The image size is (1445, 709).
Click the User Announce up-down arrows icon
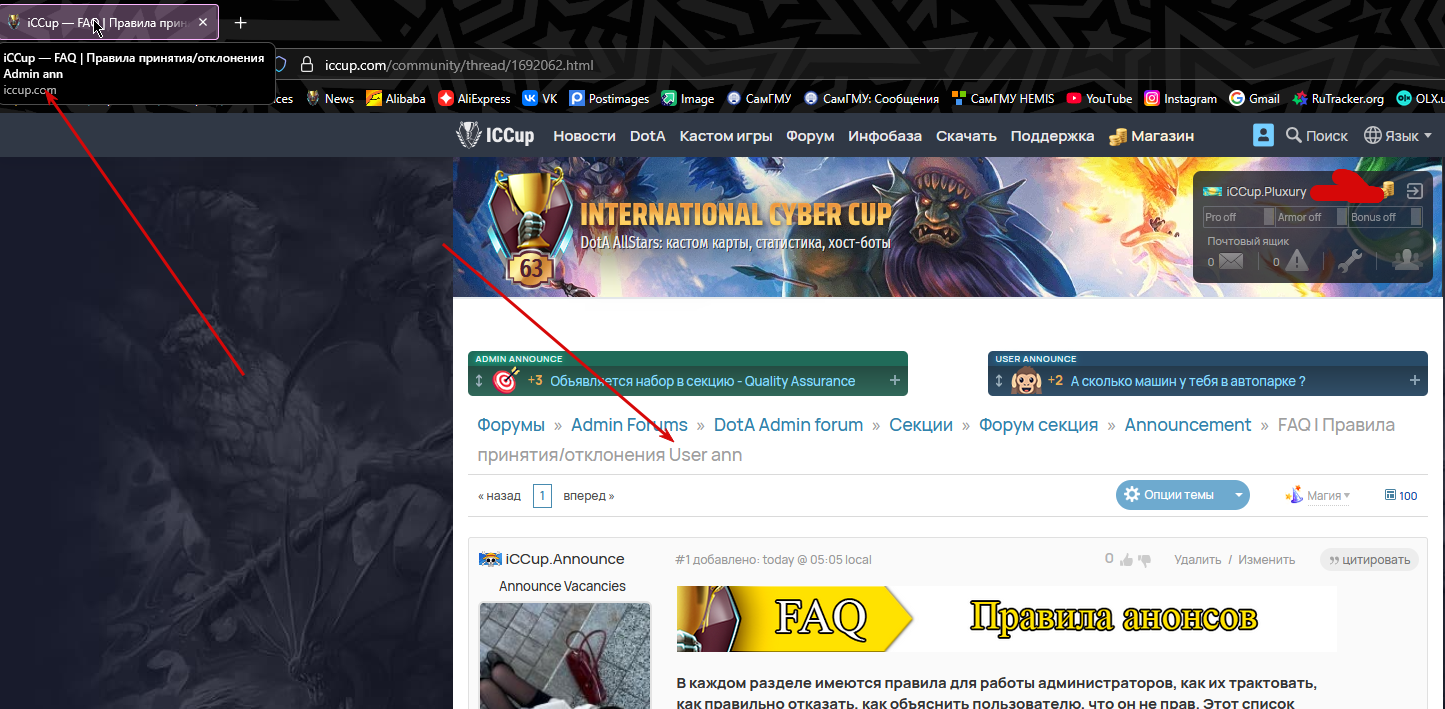[999, 381]
